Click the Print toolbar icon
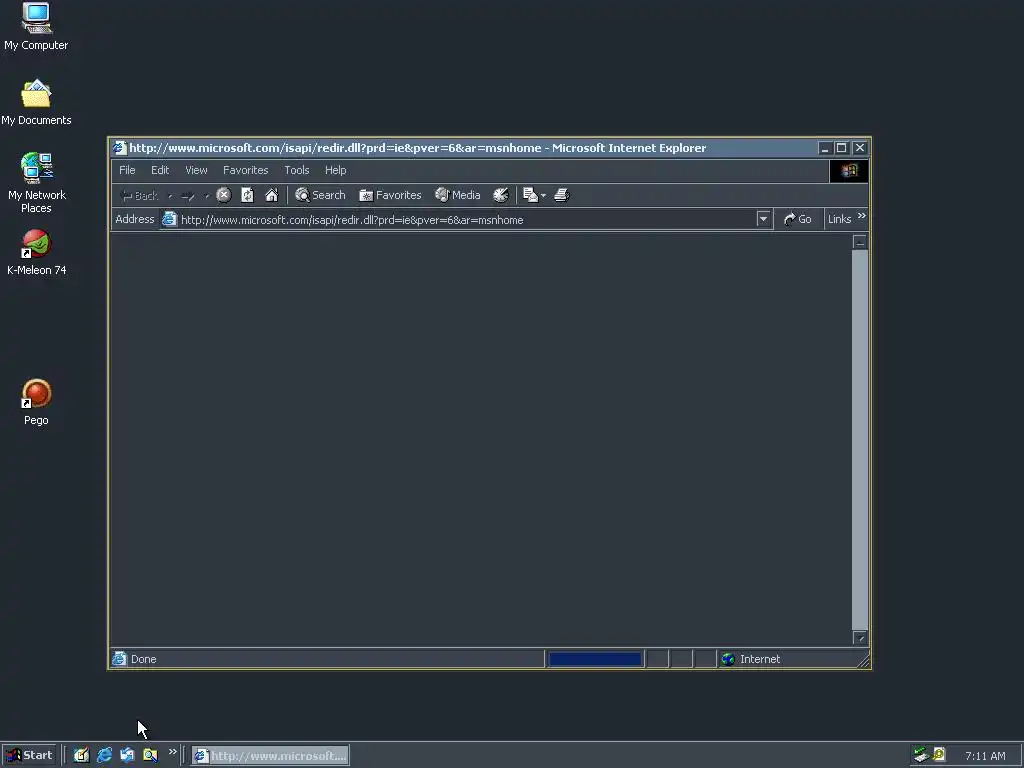 coord(562,195)
